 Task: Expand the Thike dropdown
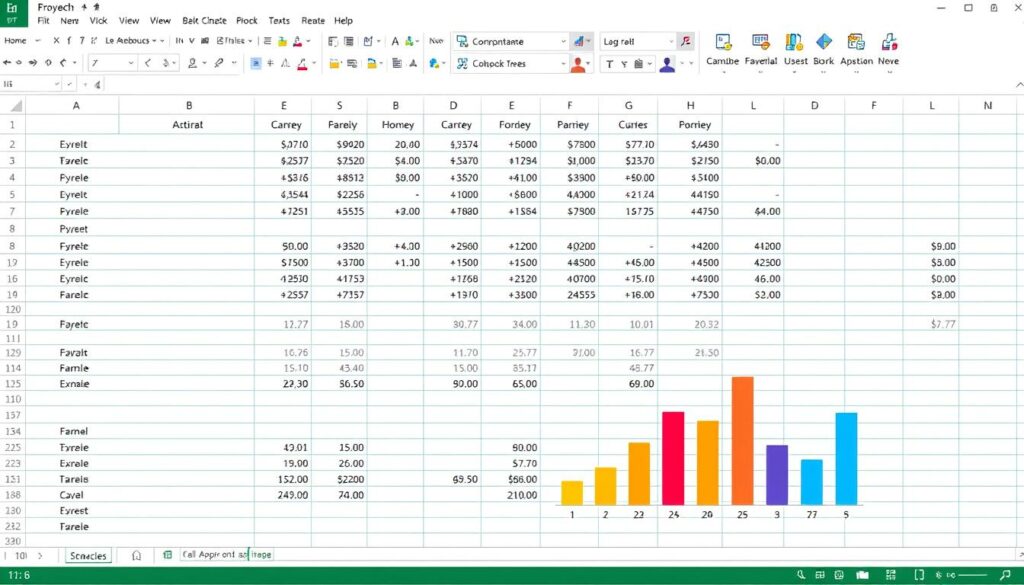250,40
